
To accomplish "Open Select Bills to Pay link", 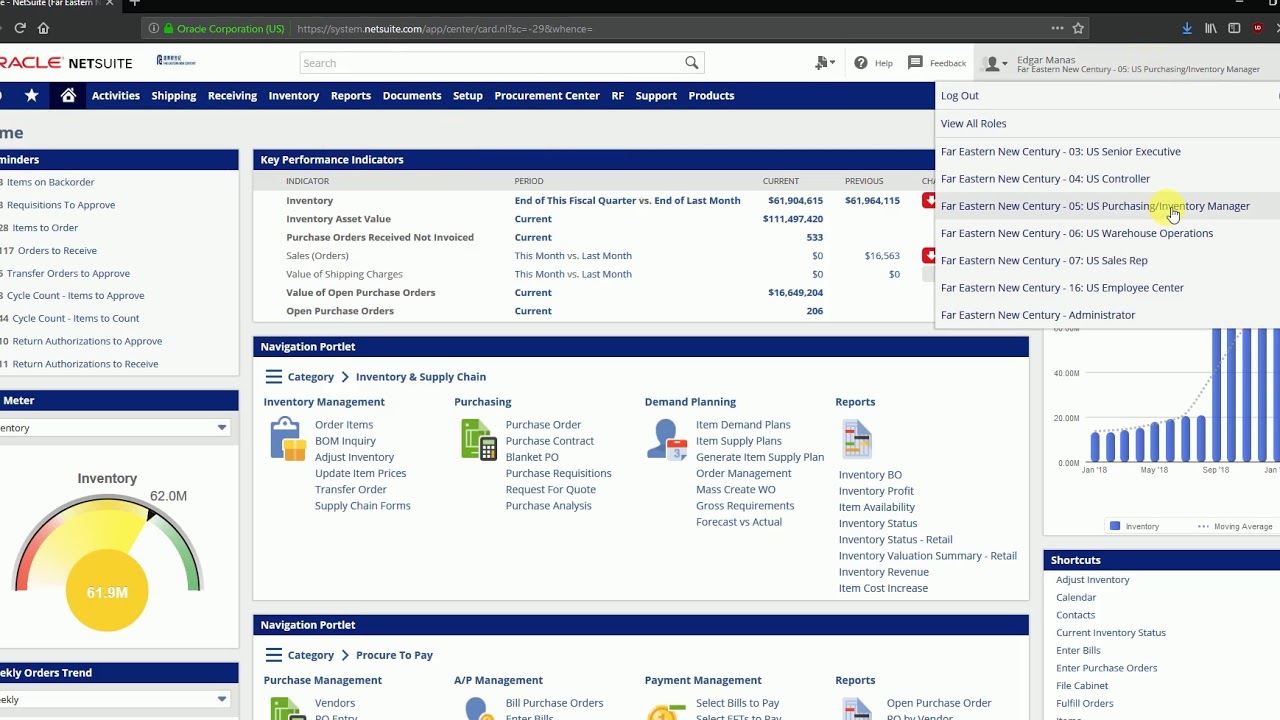I will tap(738, 703).
